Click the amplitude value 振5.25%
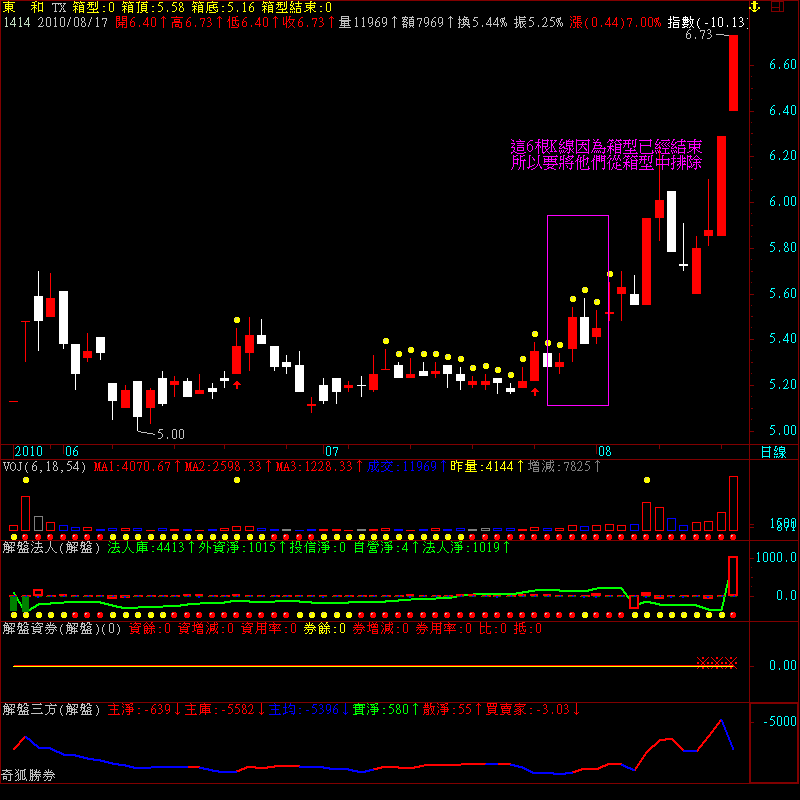The width and height of the screenshot is (800, 800). pos(539,22)
